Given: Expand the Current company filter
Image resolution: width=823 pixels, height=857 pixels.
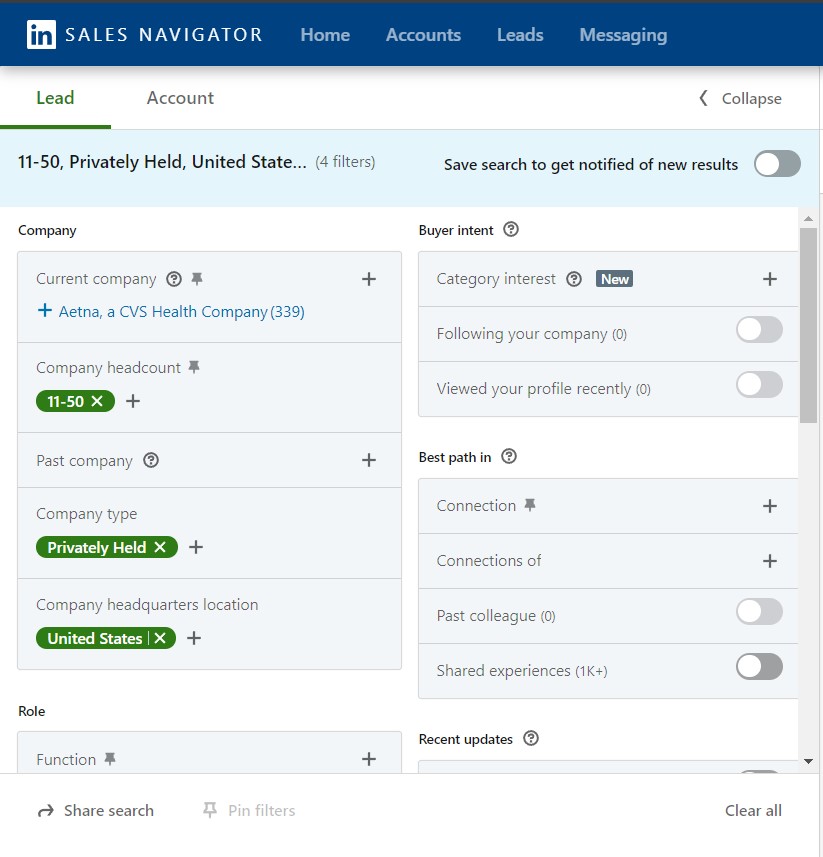Looking at the screenshot, I should click(x=369, y=279).
